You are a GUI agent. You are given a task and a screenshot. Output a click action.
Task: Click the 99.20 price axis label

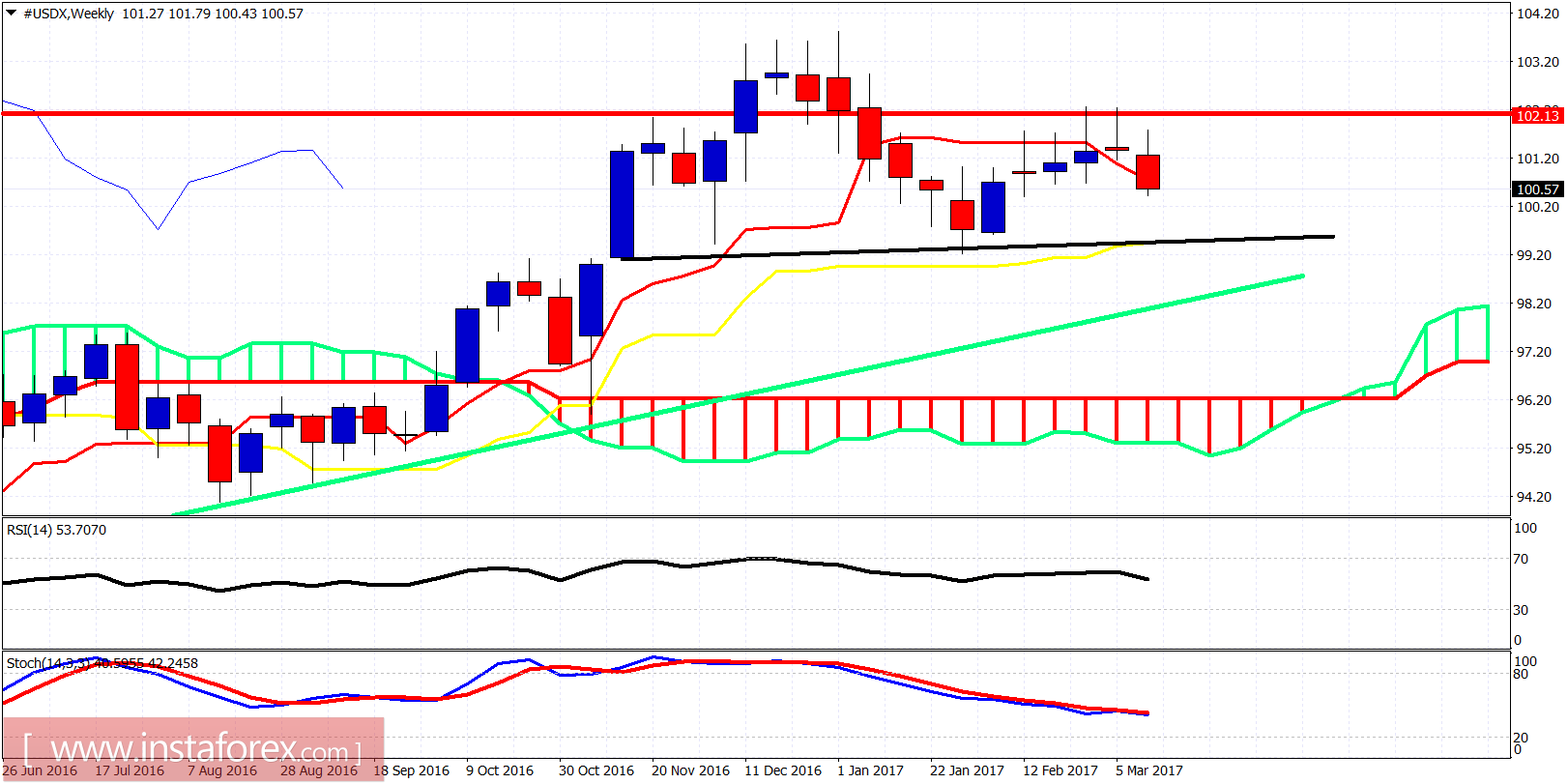[x=1537, y=255]
